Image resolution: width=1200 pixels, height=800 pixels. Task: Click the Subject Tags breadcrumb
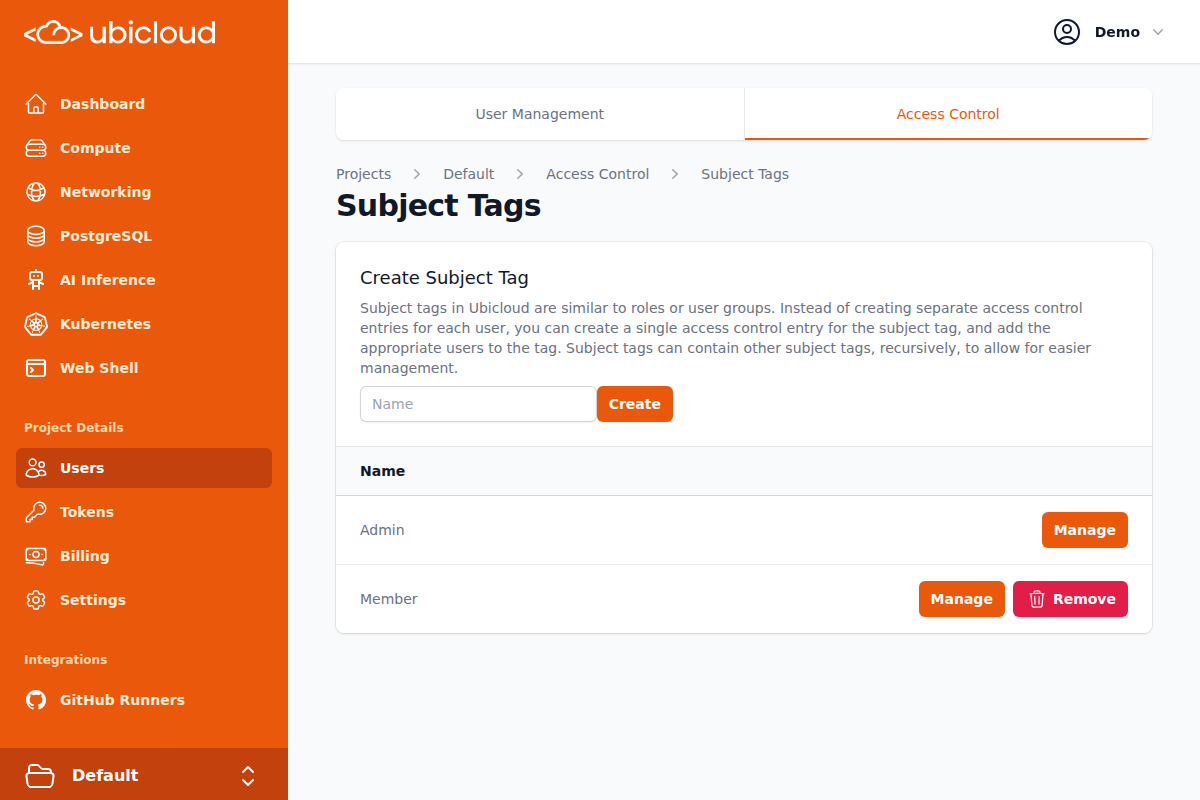745,174
